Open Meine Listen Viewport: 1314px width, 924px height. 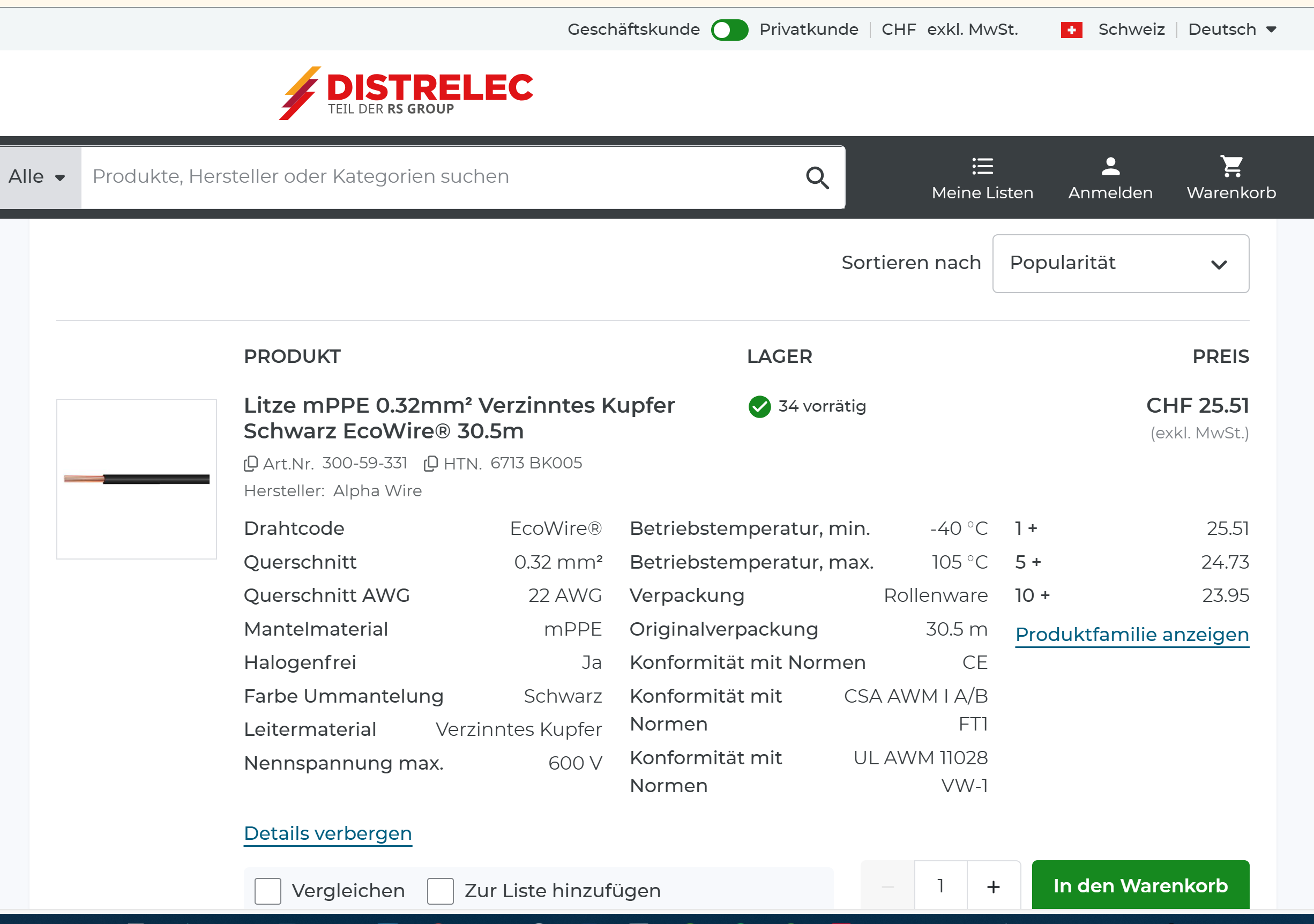[x=982, y=178]
